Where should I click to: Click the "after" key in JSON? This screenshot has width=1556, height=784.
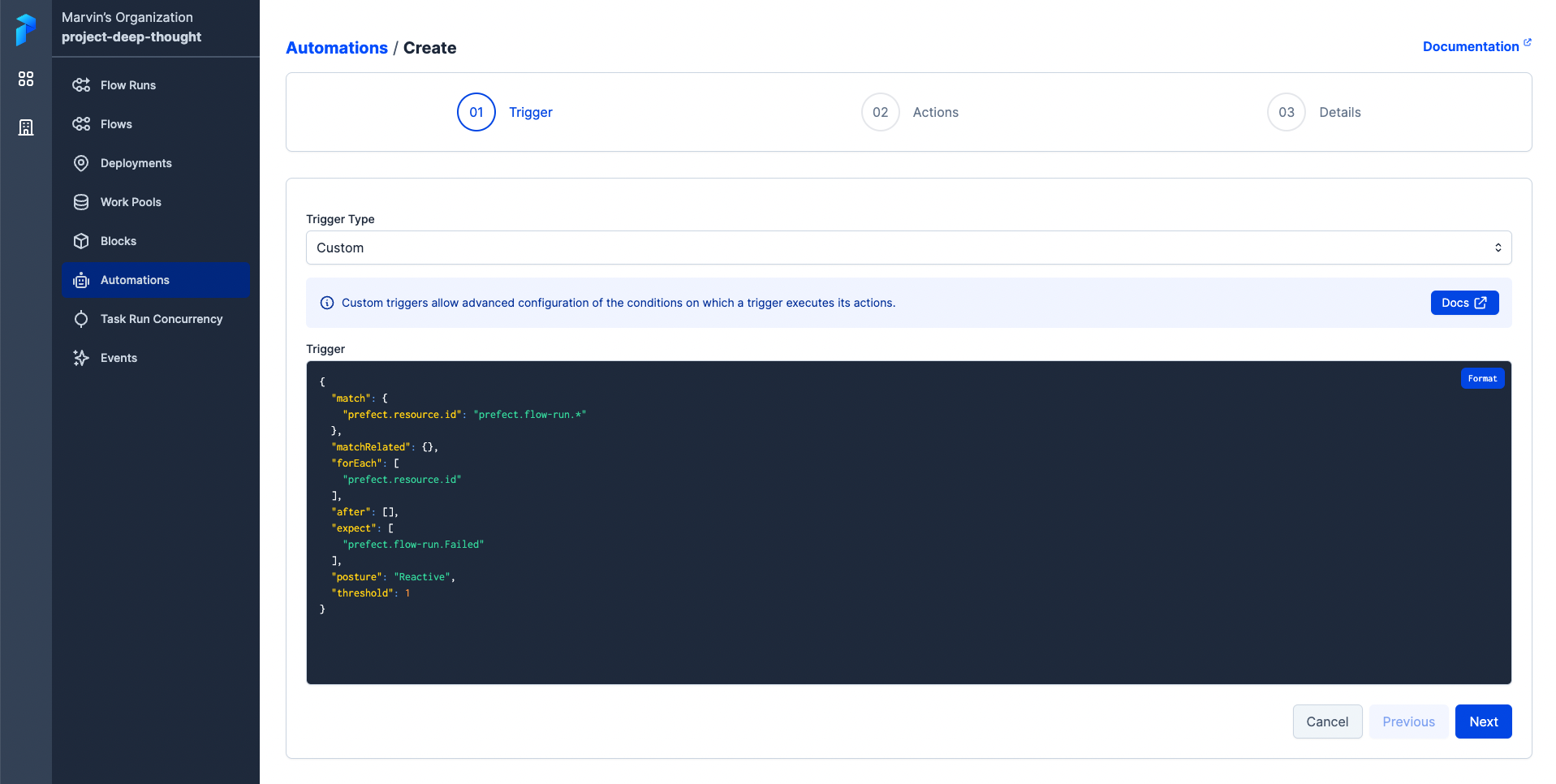coord(351,512)
